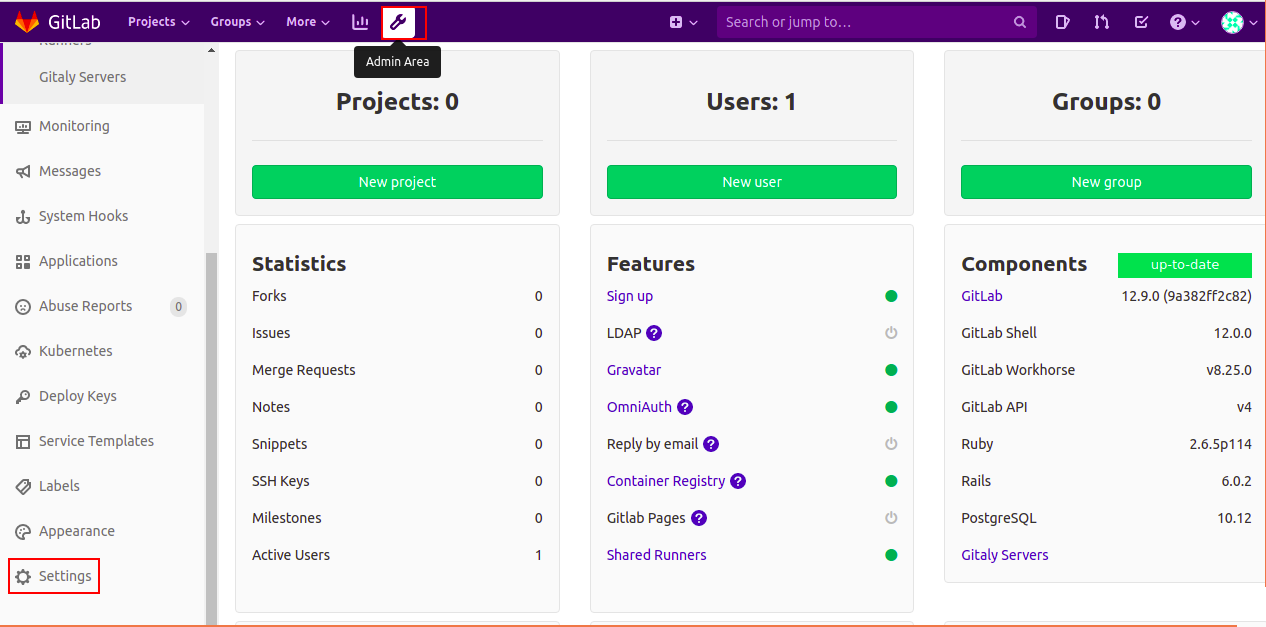Click the LDAP power status icon

coord(891,333)
